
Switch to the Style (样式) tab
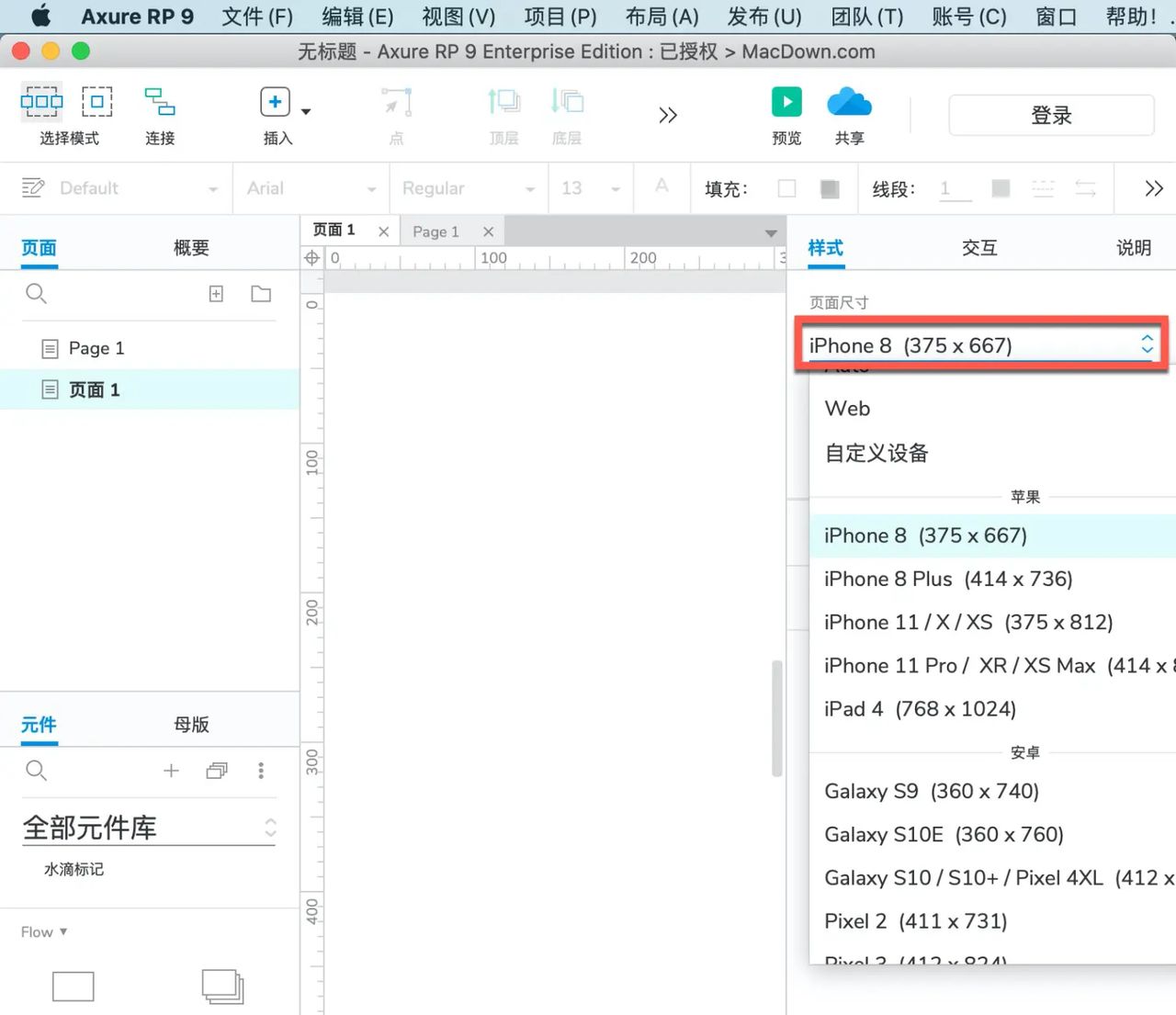point(825,248)
